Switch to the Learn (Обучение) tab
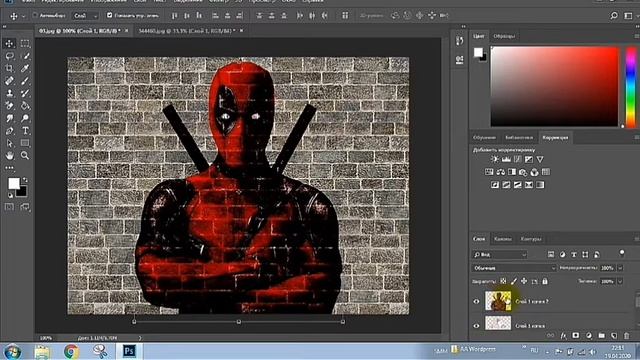Viewport: 640px width, 360px height. coord(484,138)
